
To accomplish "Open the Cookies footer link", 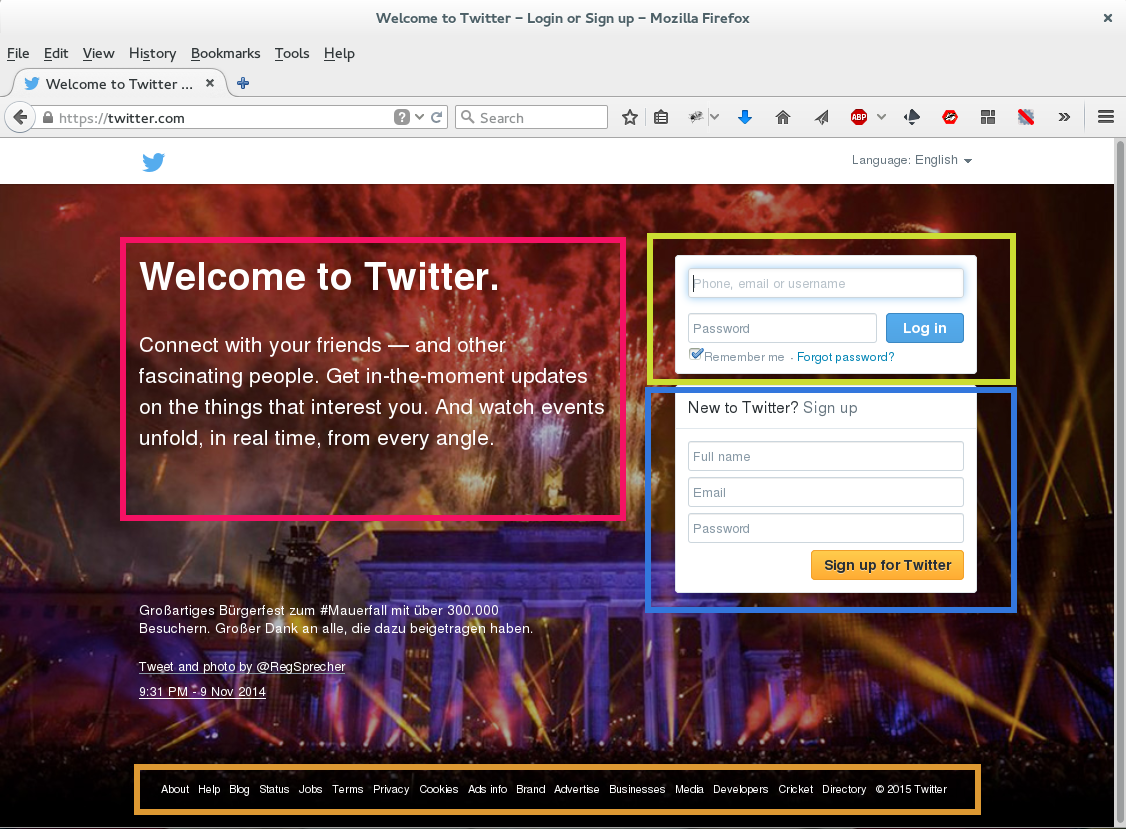I will click(x=439, y=789).
